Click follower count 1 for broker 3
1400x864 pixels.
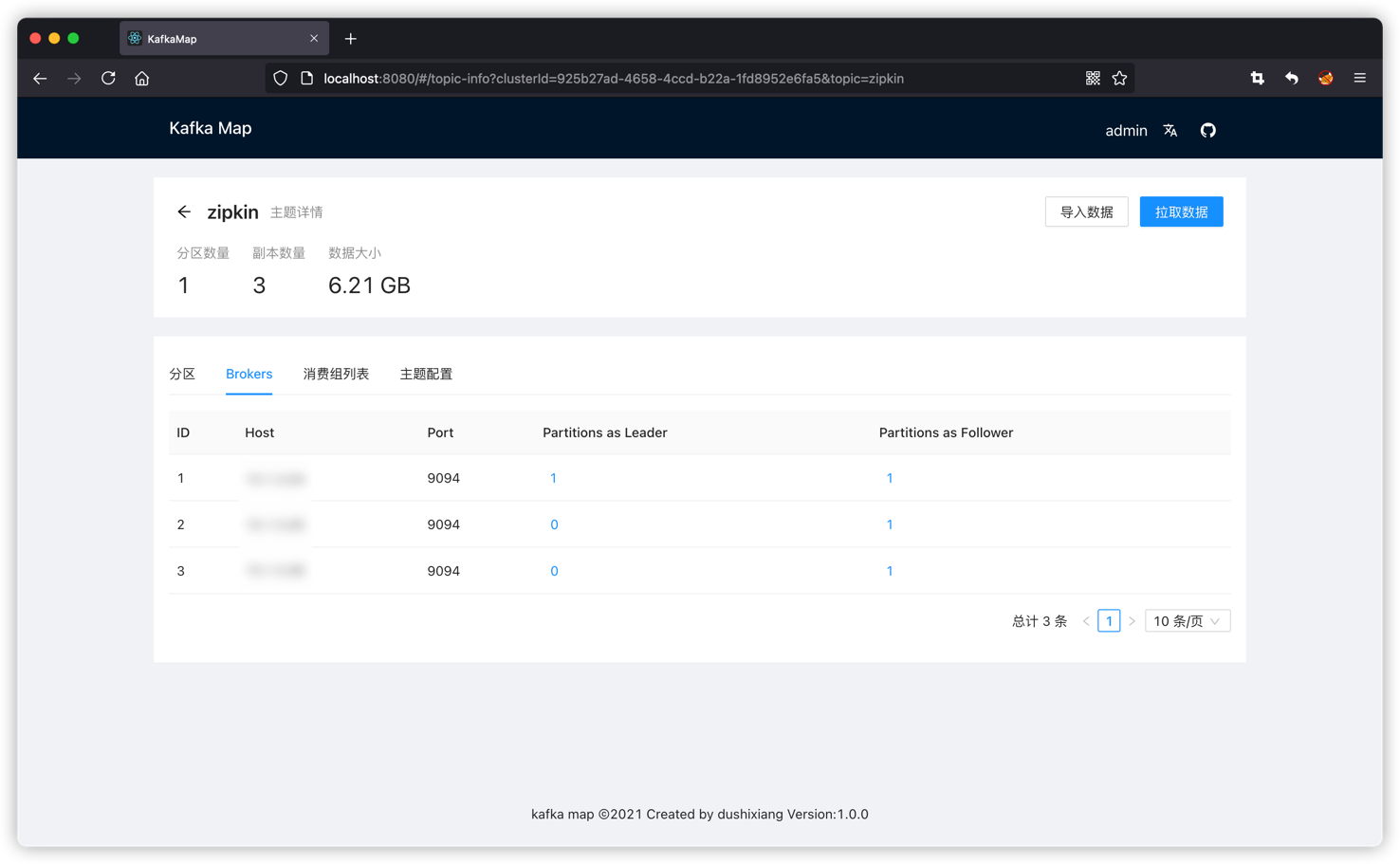point(889,571)
